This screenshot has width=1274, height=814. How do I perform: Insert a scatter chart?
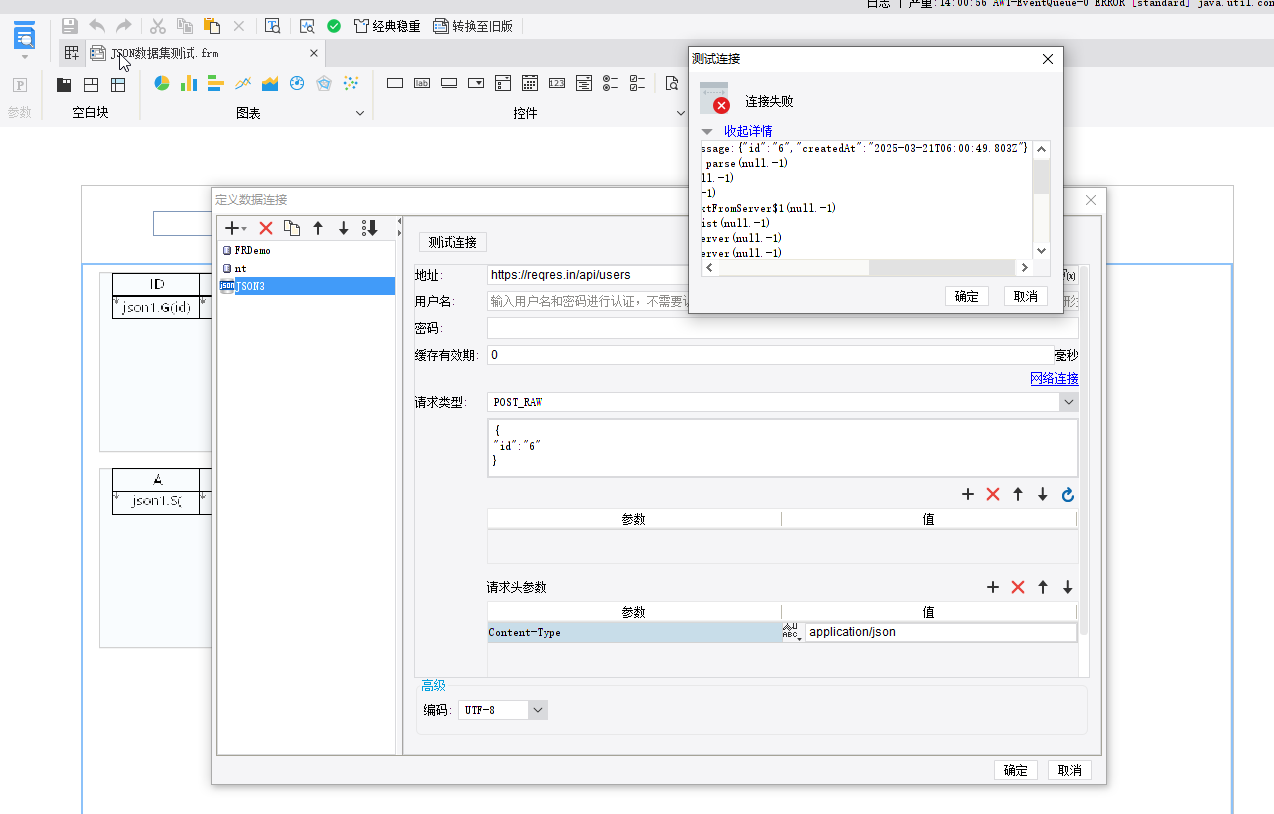point(351,83)
